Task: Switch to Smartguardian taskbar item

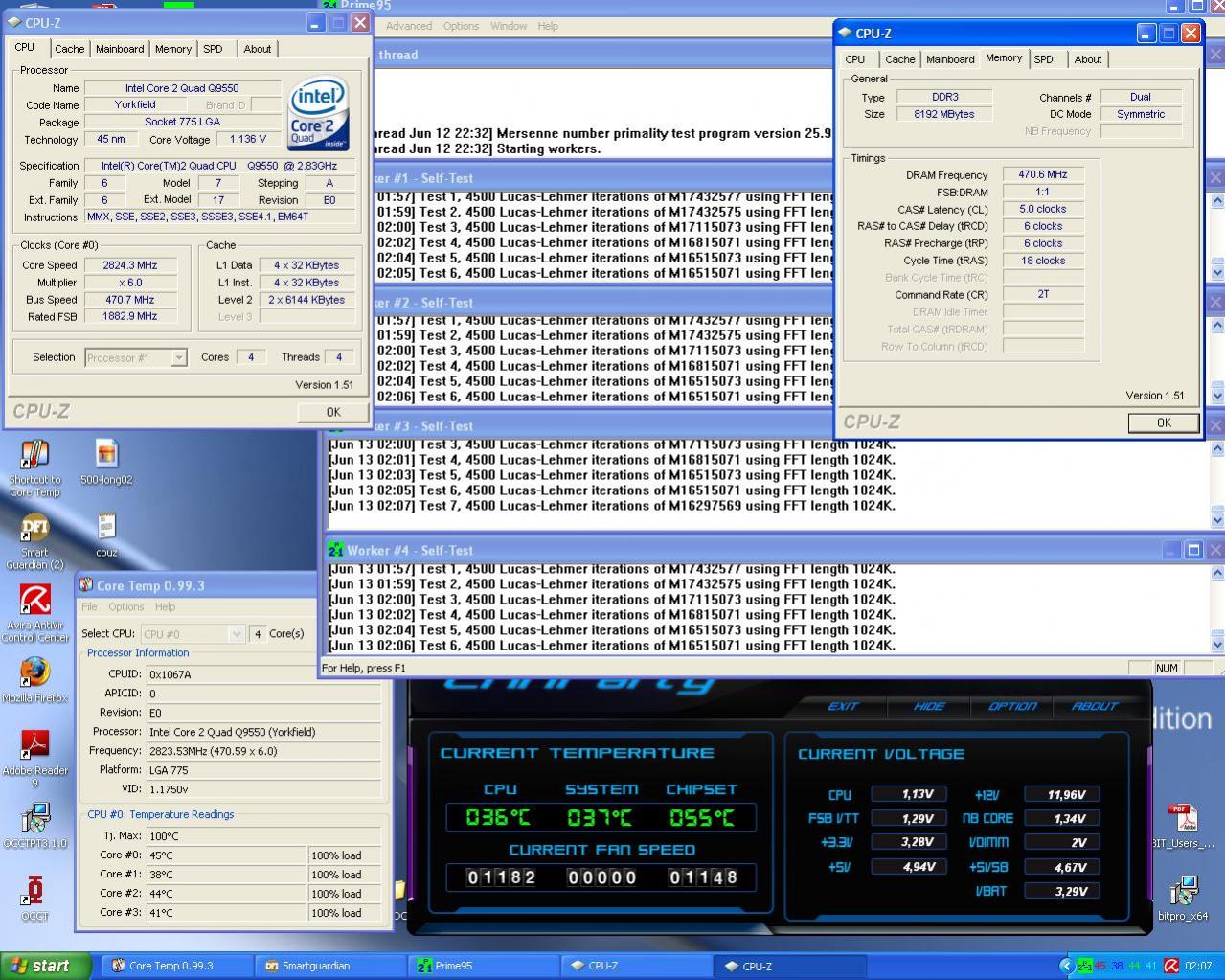Action: click(x=329, y=966)
